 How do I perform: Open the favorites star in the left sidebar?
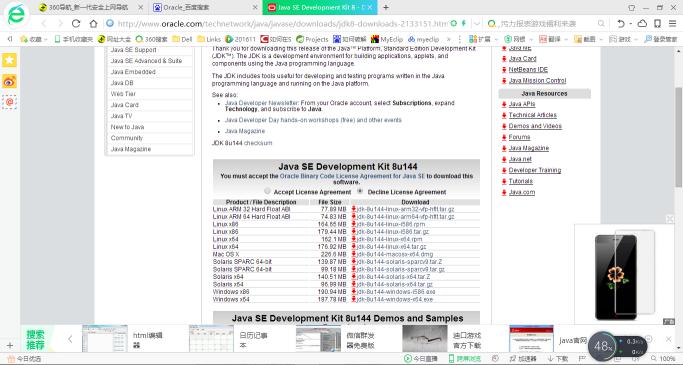[x=9, y=60]
